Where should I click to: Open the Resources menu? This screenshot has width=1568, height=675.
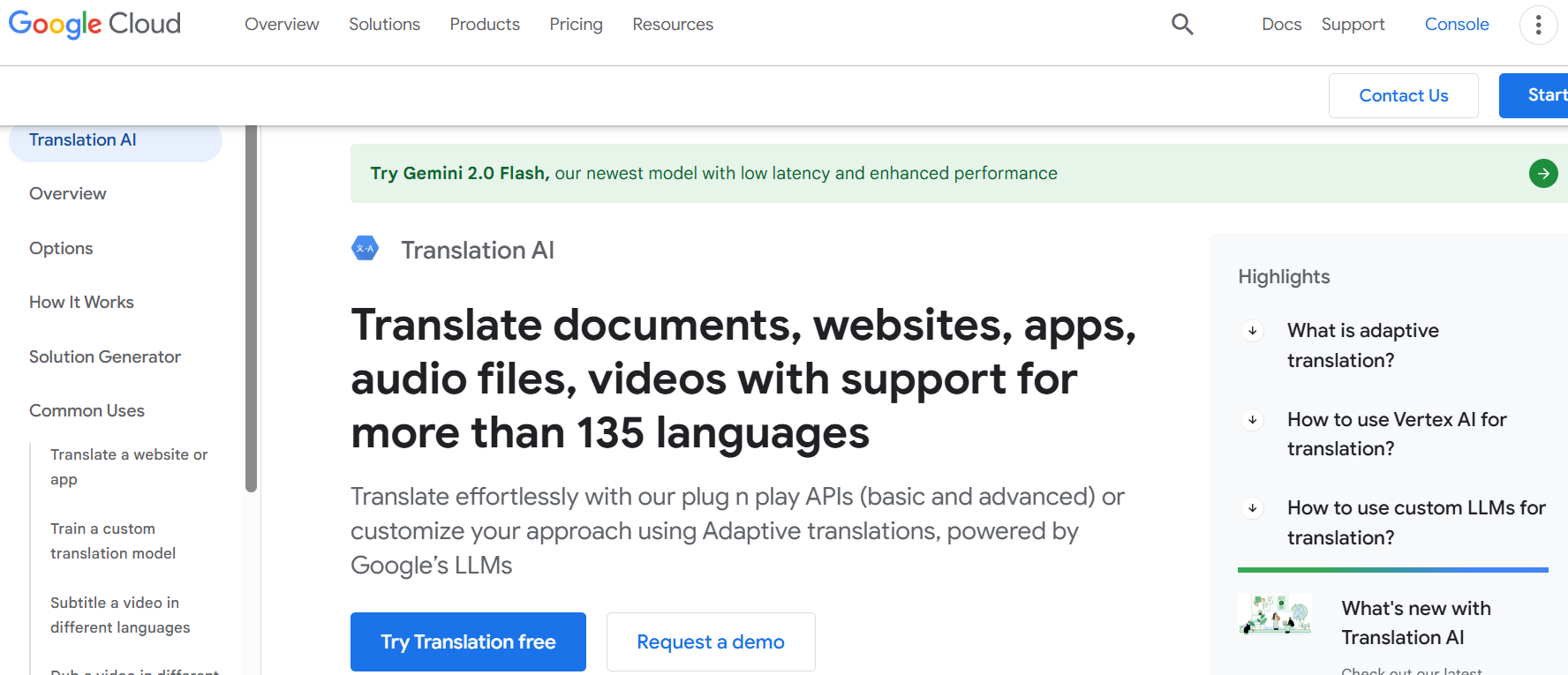673,25
